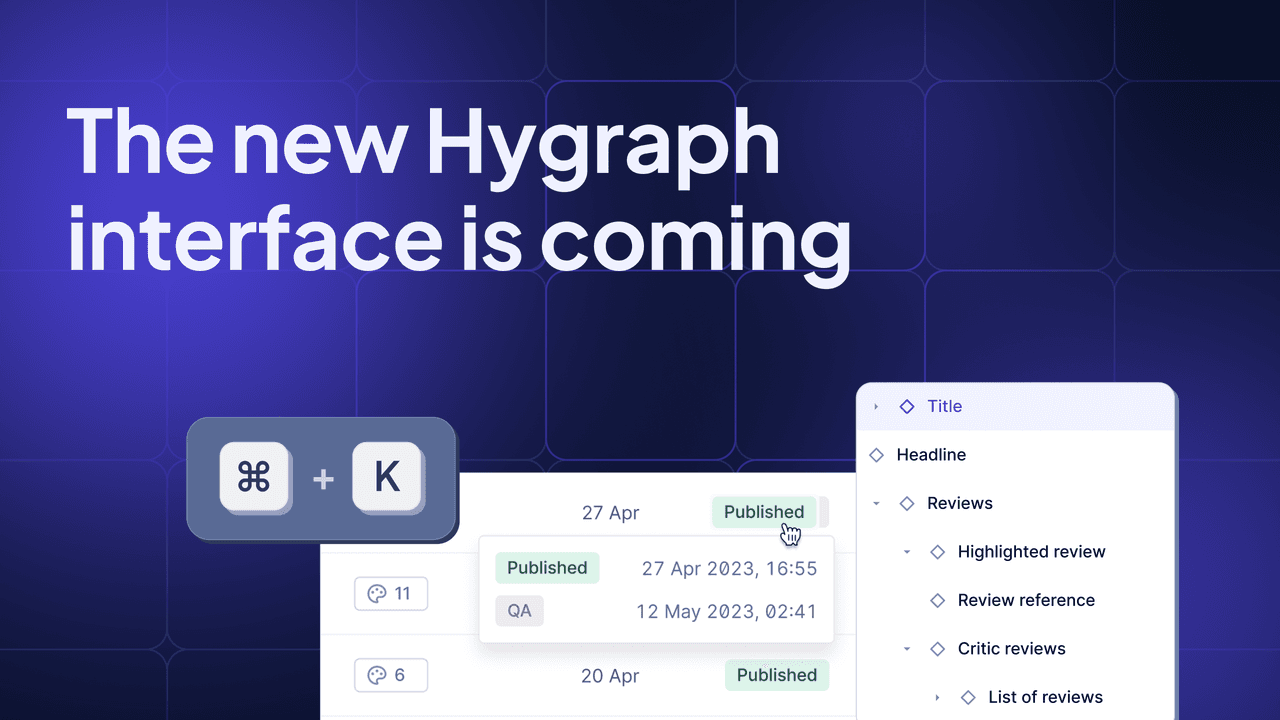Viewport: 1280px width, 720px height.
Task: Click the Published badge in 27 Apr row
Action: point(764,512)
